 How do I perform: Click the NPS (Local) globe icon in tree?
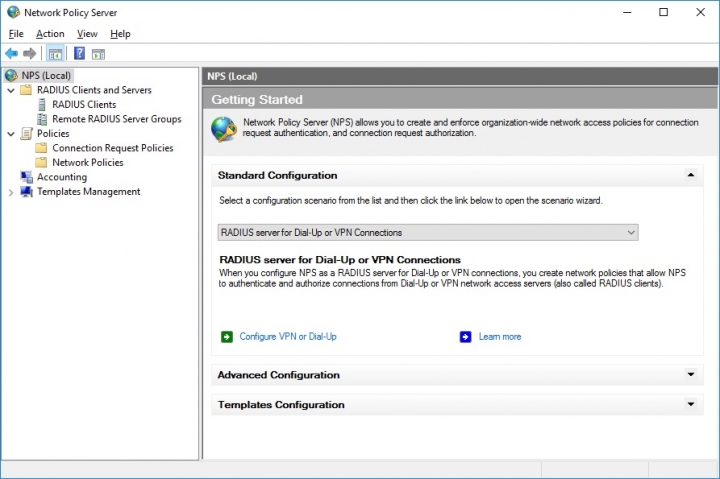click(11, 75)
